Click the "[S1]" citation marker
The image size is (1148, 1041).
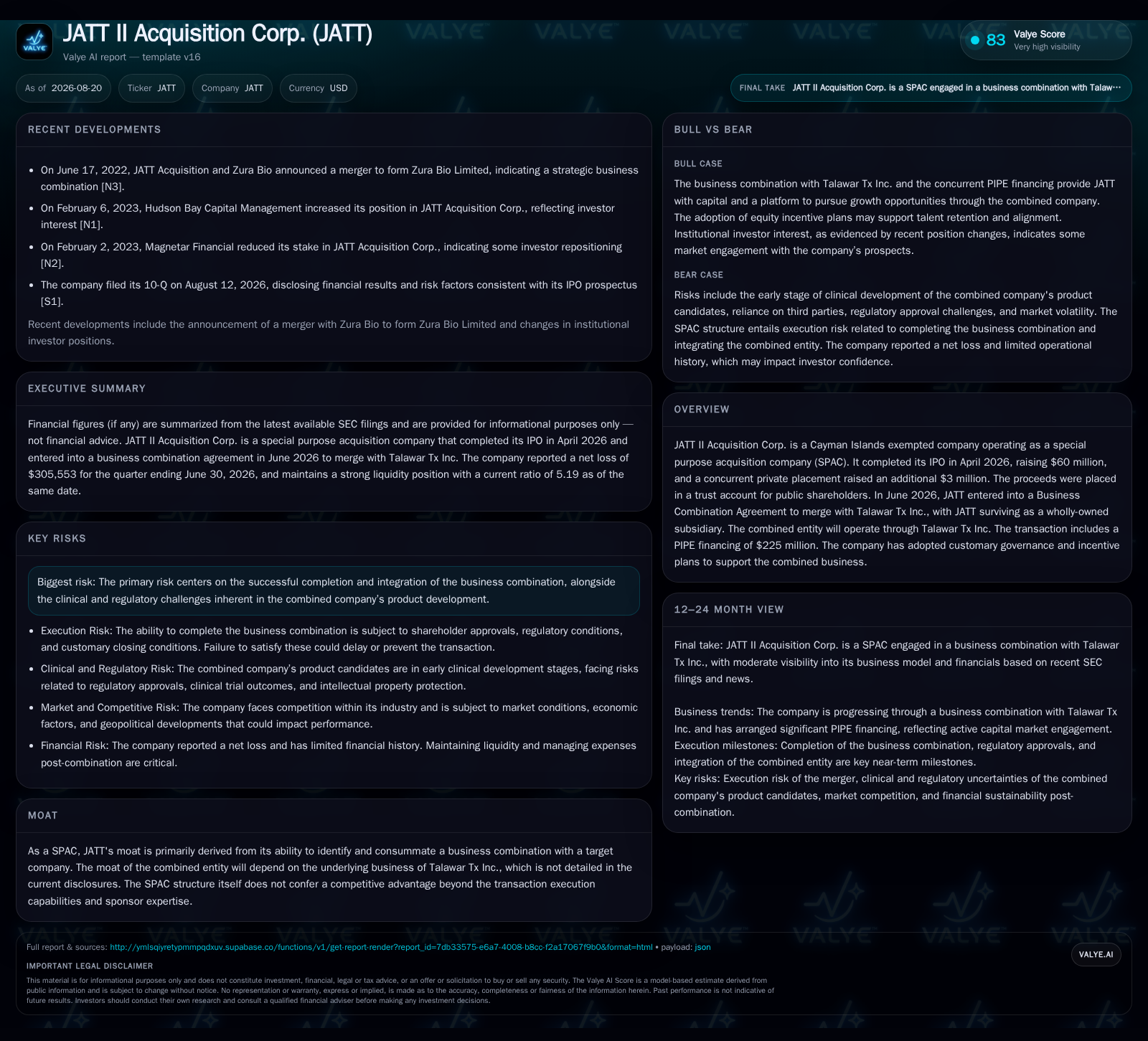tap(52, 302)
